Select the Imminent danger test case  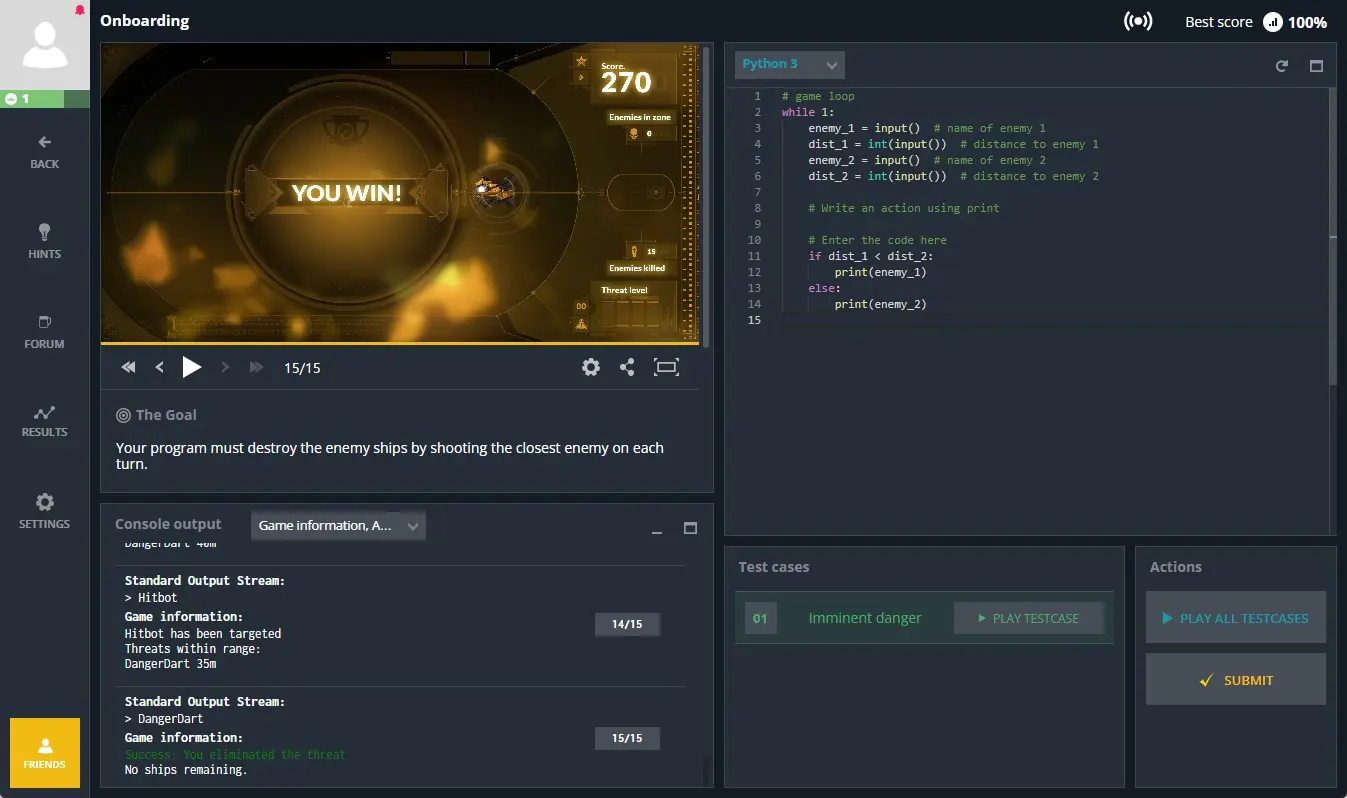864,618
